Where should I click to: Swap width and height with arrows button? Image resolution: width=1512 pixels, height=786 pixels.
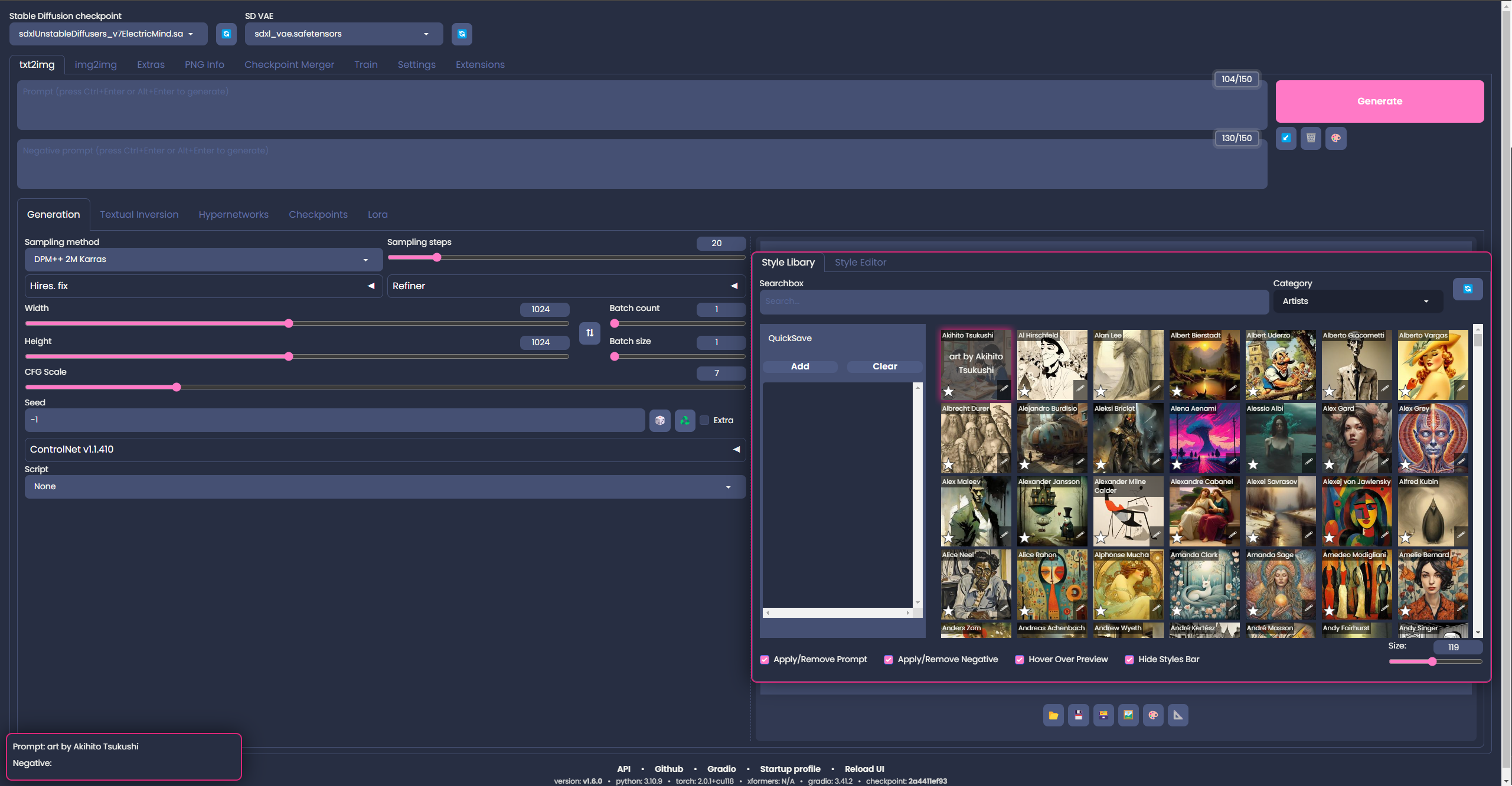590,333
